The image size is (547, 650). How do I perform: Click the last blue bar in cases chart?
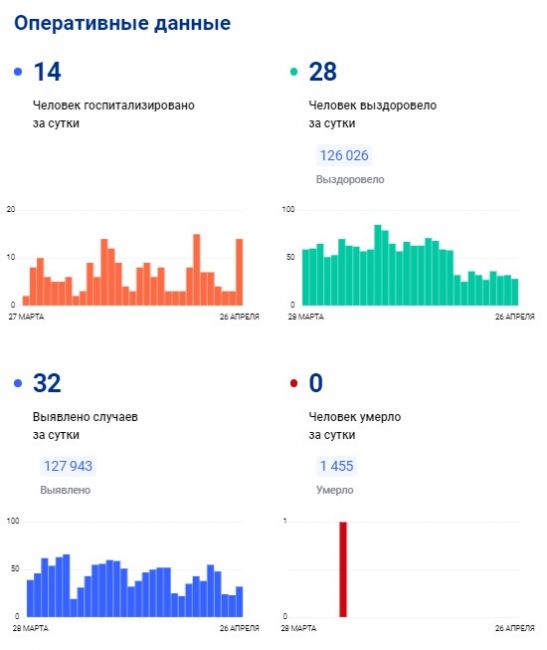(x=240, y=601)
